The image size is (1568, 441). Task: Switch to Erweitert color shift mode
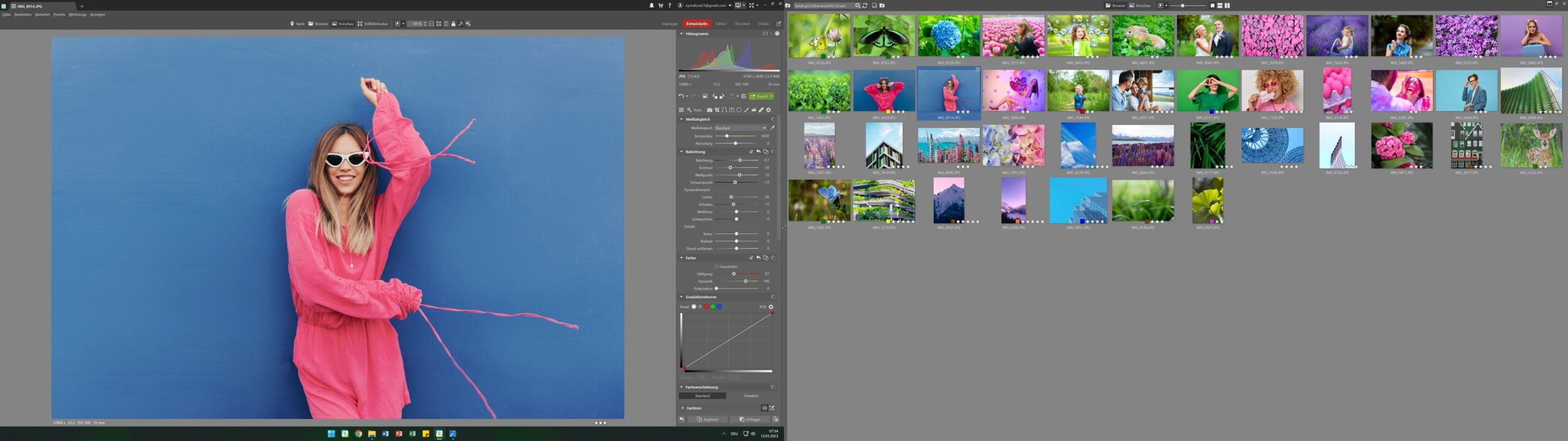(751, 396)
